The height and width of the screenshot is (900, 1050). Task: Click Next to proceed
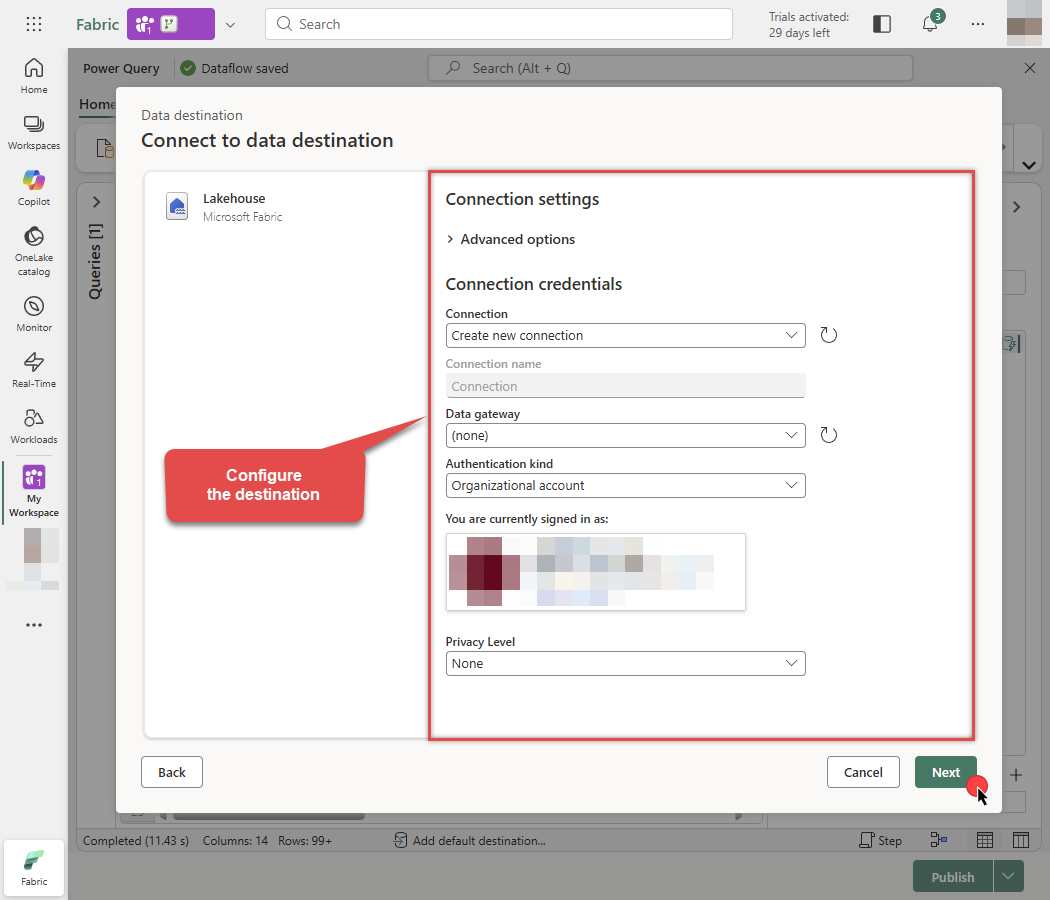pyautogui.click(x=944, y=772)
